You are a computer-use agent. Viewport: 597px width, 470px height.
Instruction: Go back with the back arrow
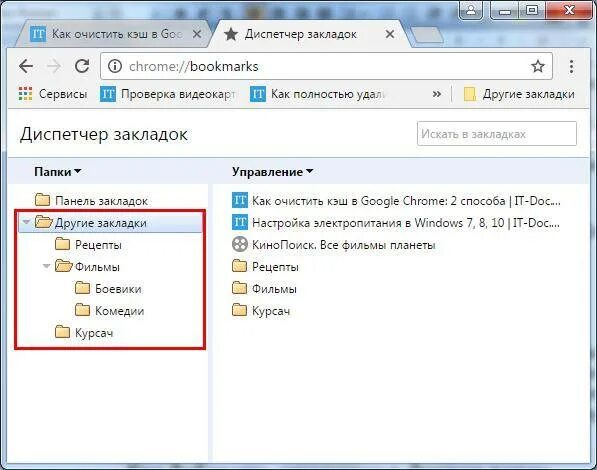click(x=26, y=66)
